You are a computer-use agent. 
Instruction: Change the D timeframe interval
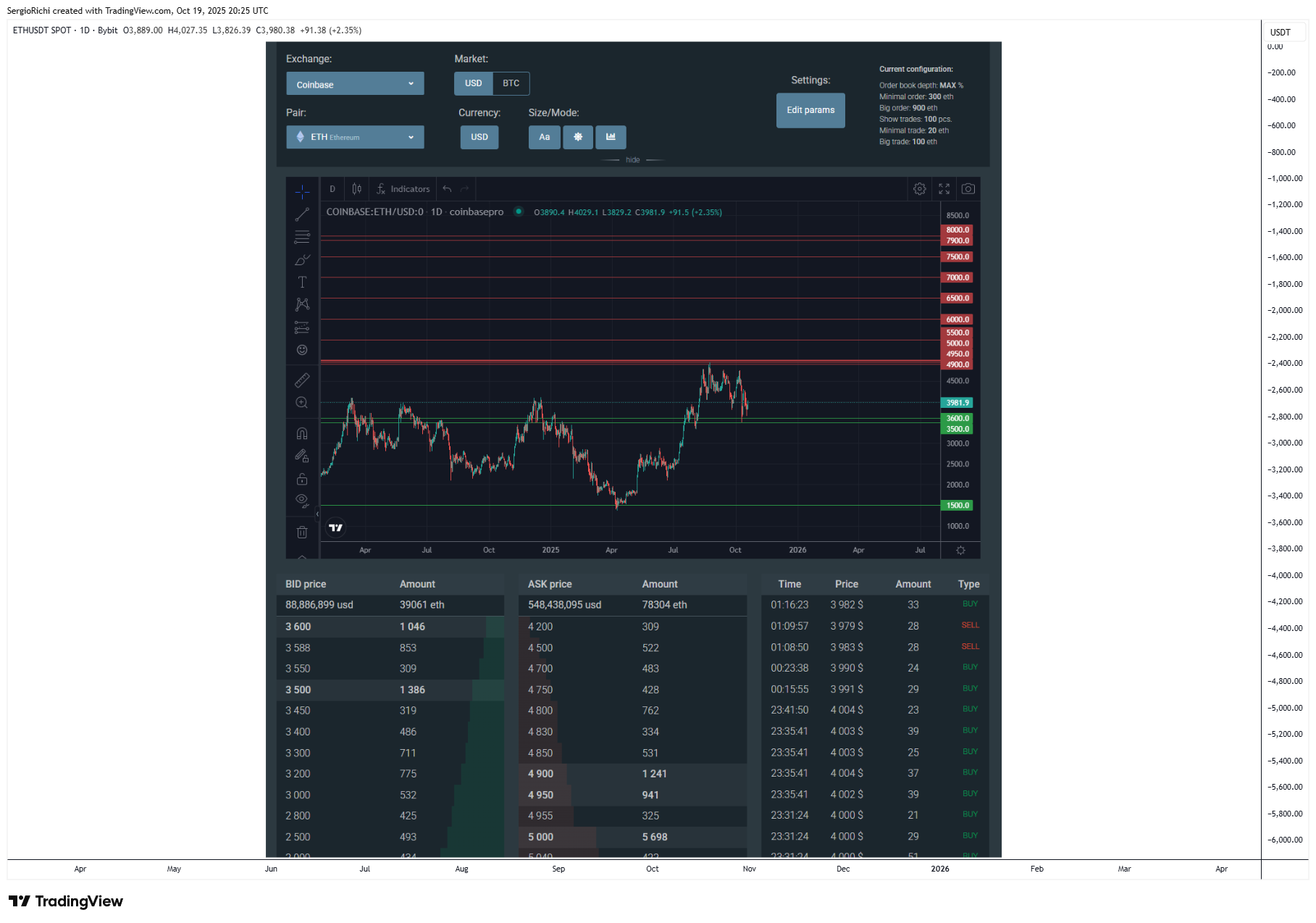[x=332, y=189]
